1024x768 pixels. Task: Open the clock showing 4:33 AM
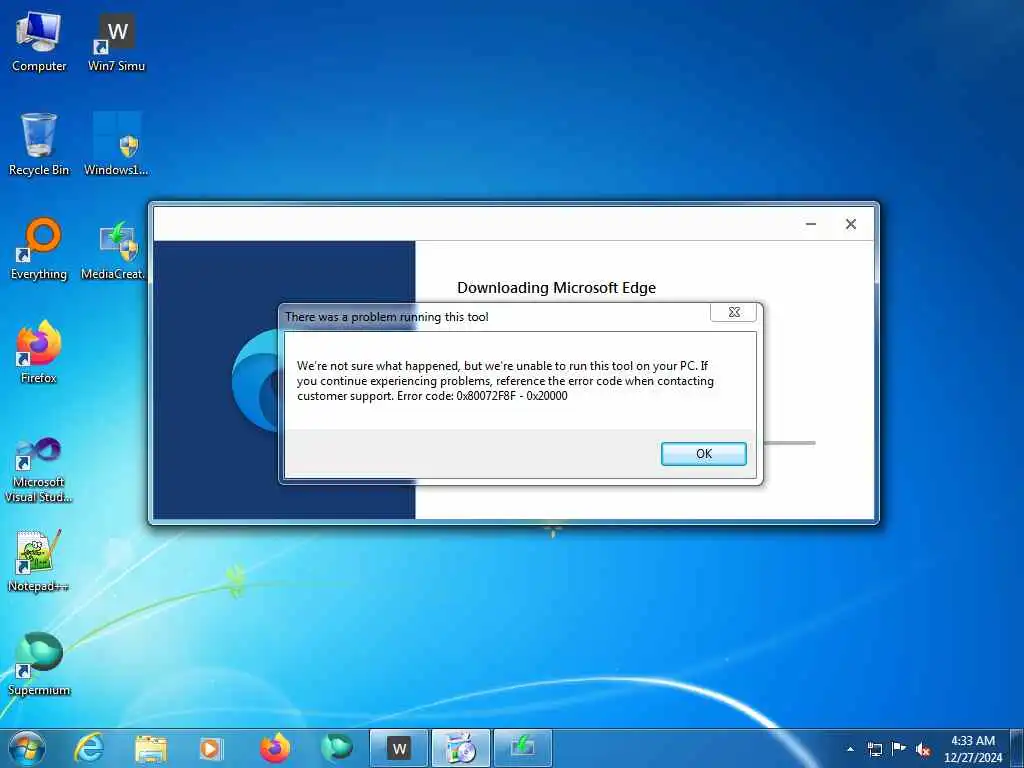pyautogui.click(x=972, y=749)
